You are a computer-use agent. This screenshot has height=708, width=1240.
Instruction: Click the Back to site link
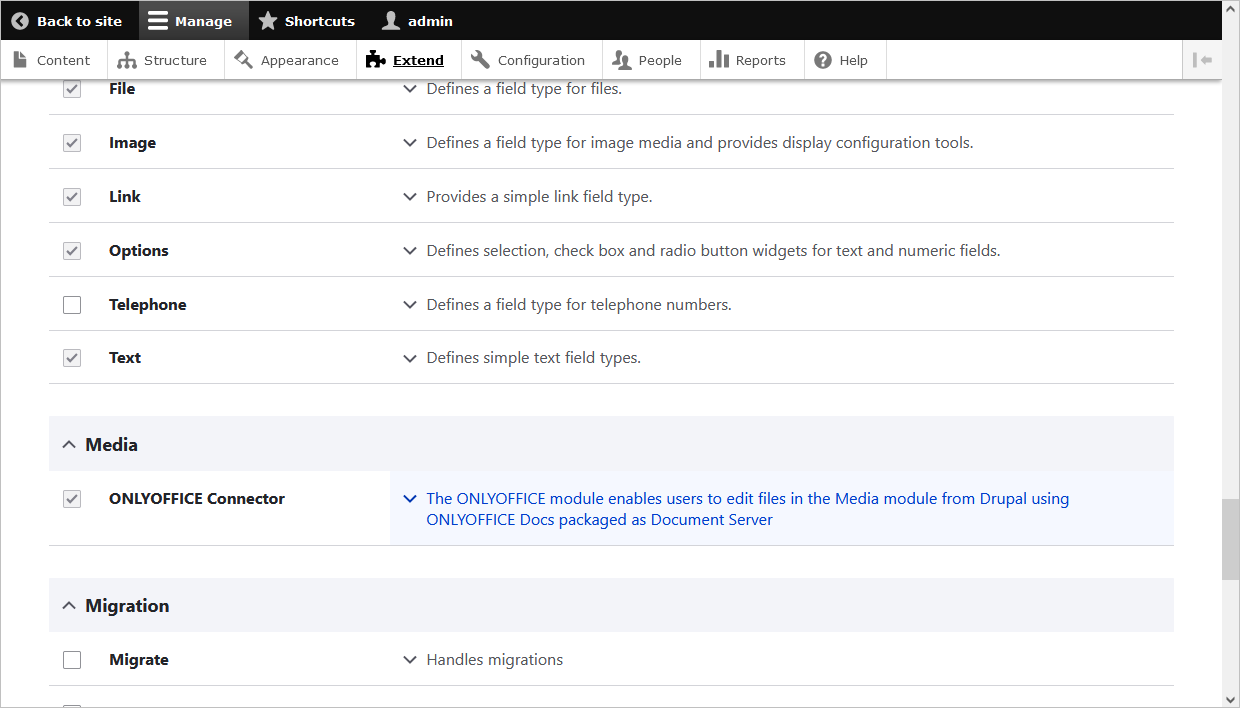coord(69,20)
